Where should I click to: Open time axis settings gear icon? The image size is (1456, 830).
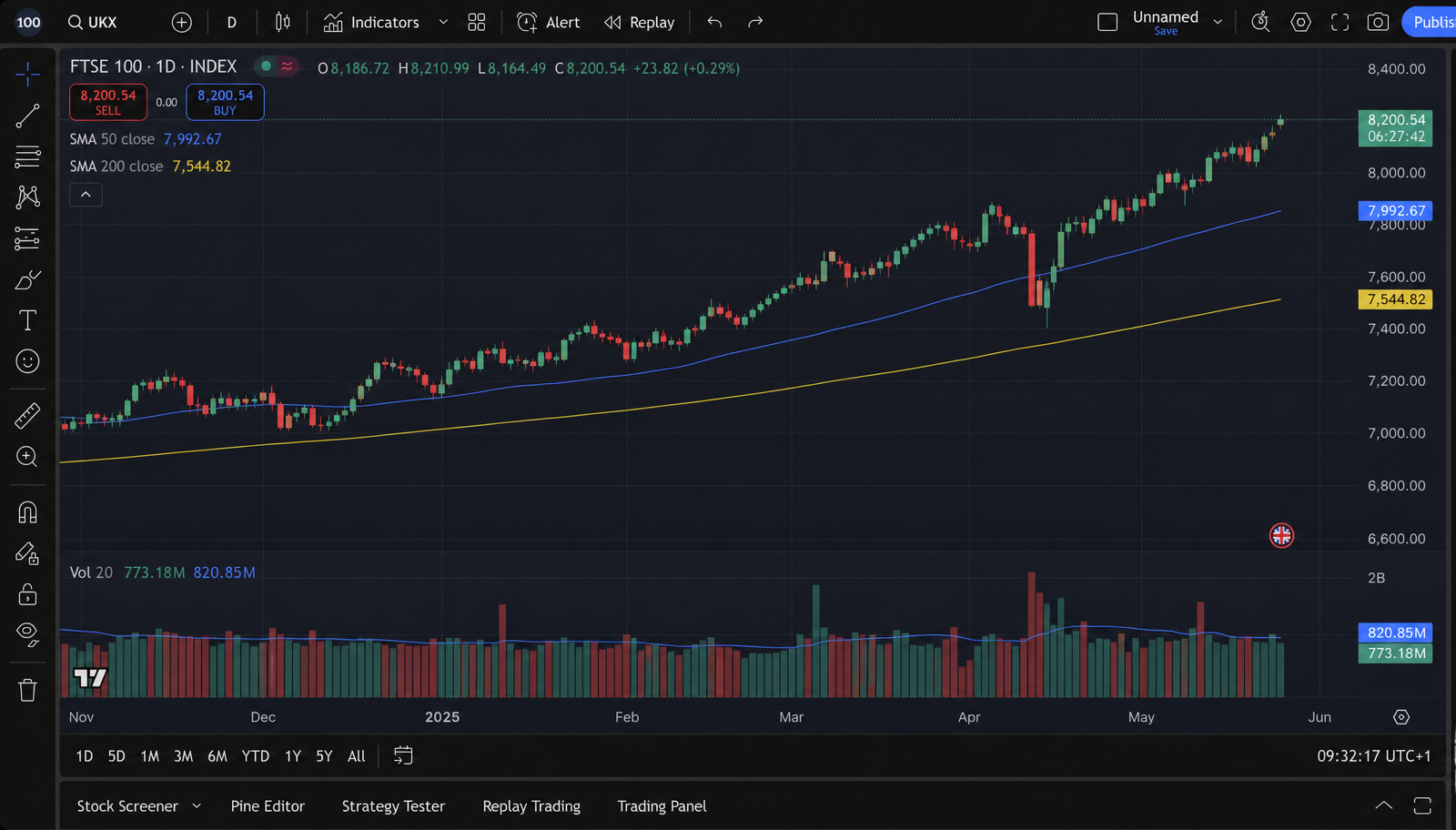click(1401, 717)
